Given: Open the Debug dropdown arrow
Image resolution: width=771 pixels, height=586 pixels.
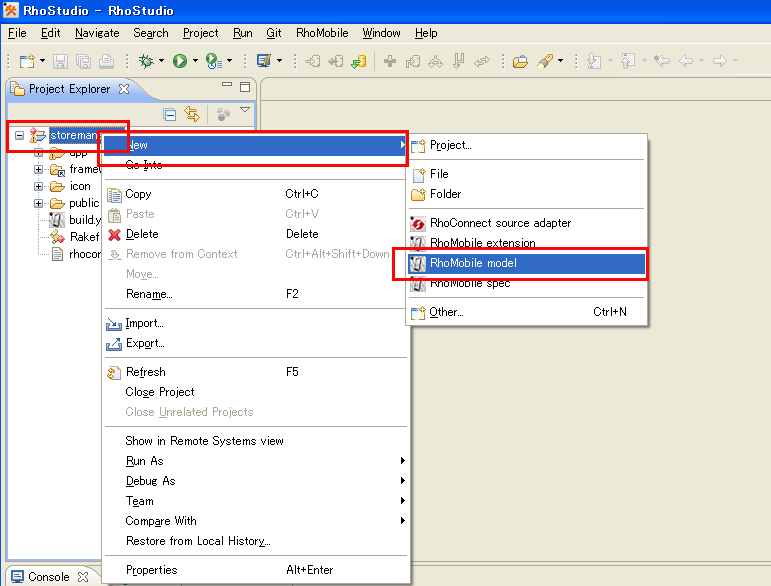Looking at the screenshot, I should [161, 61].
